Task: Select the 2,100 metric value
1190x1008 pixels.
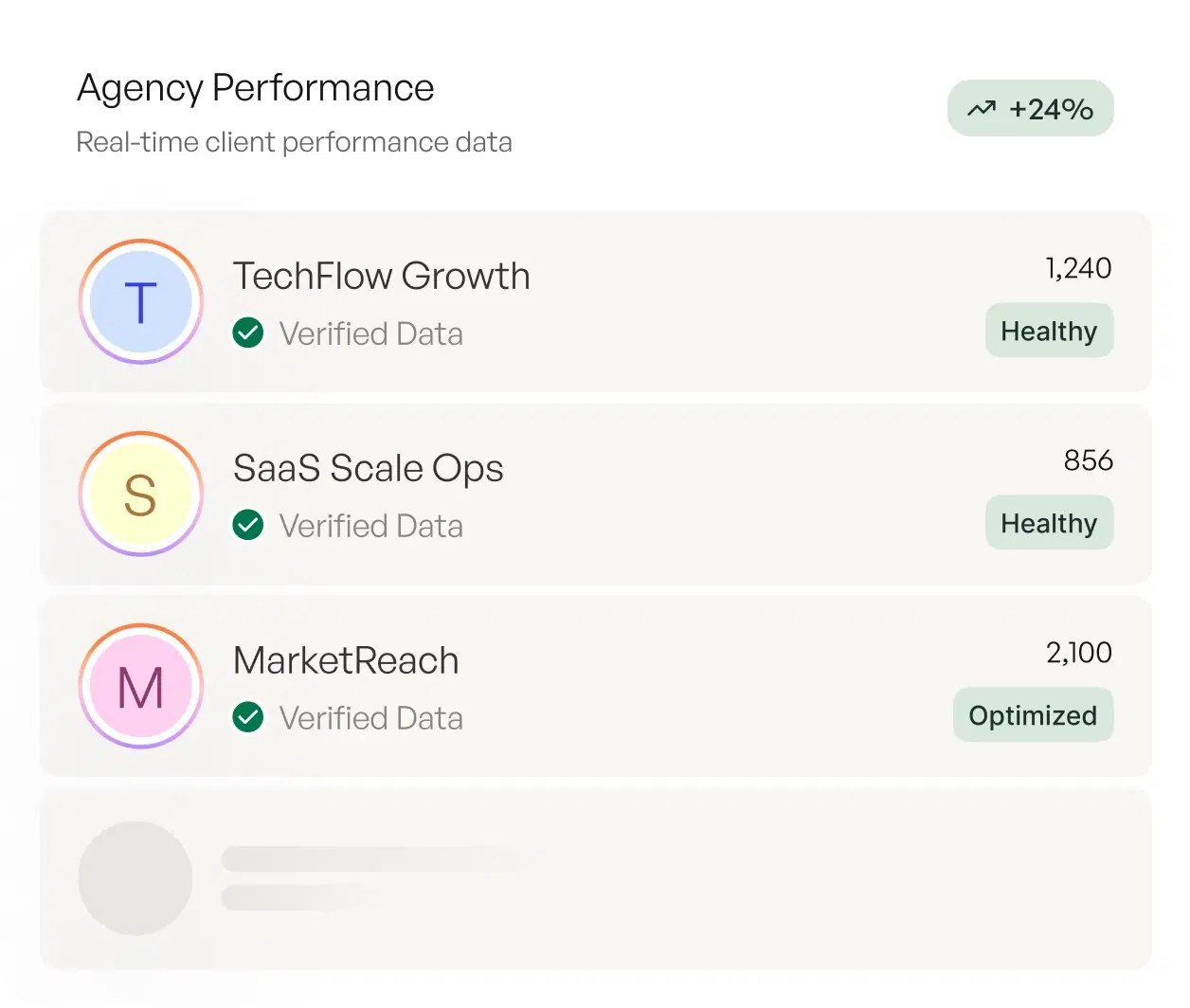Action: 1078,653
